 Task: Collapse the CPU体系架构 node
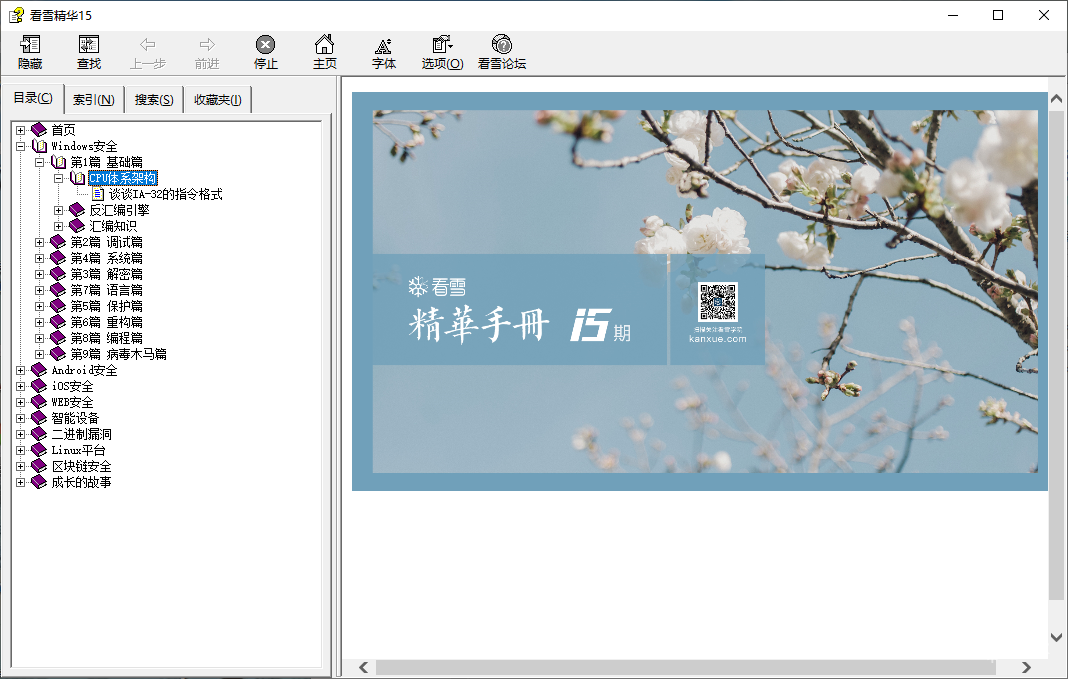coord(59,178)
